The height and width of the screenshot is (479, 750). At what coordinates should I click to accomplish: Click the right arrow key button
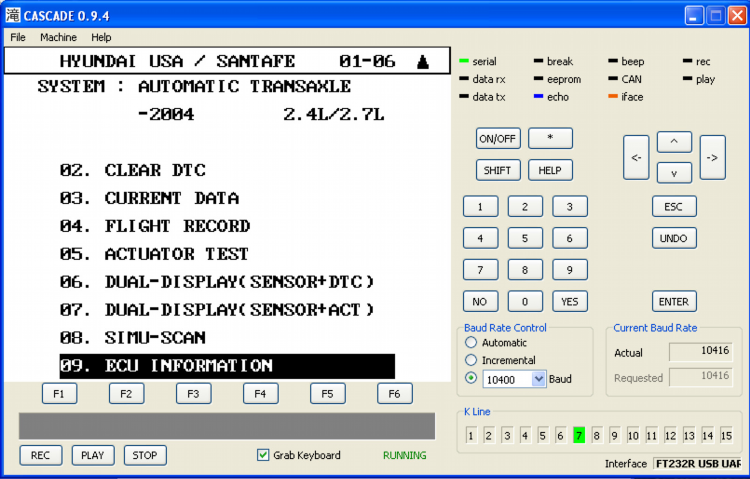[x=712, y=157]
